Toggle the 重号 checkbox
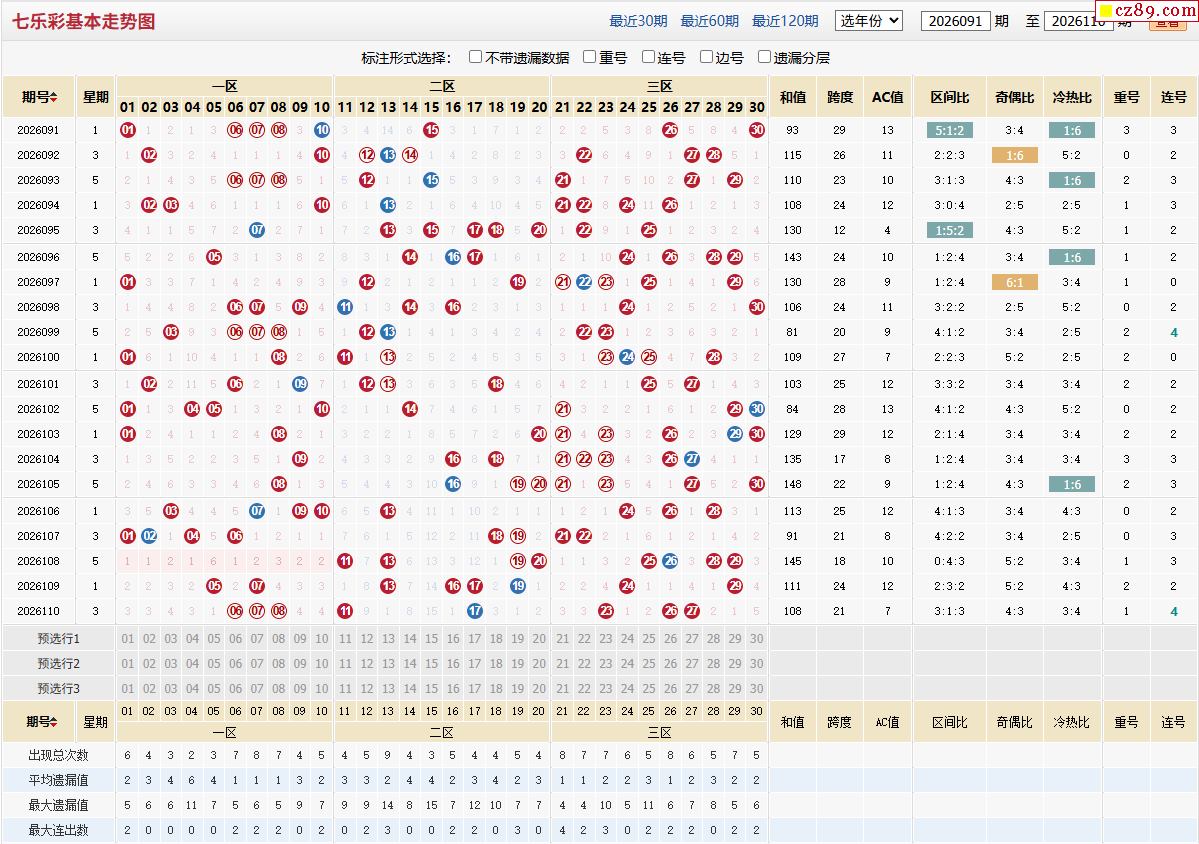 pos(590,57)
